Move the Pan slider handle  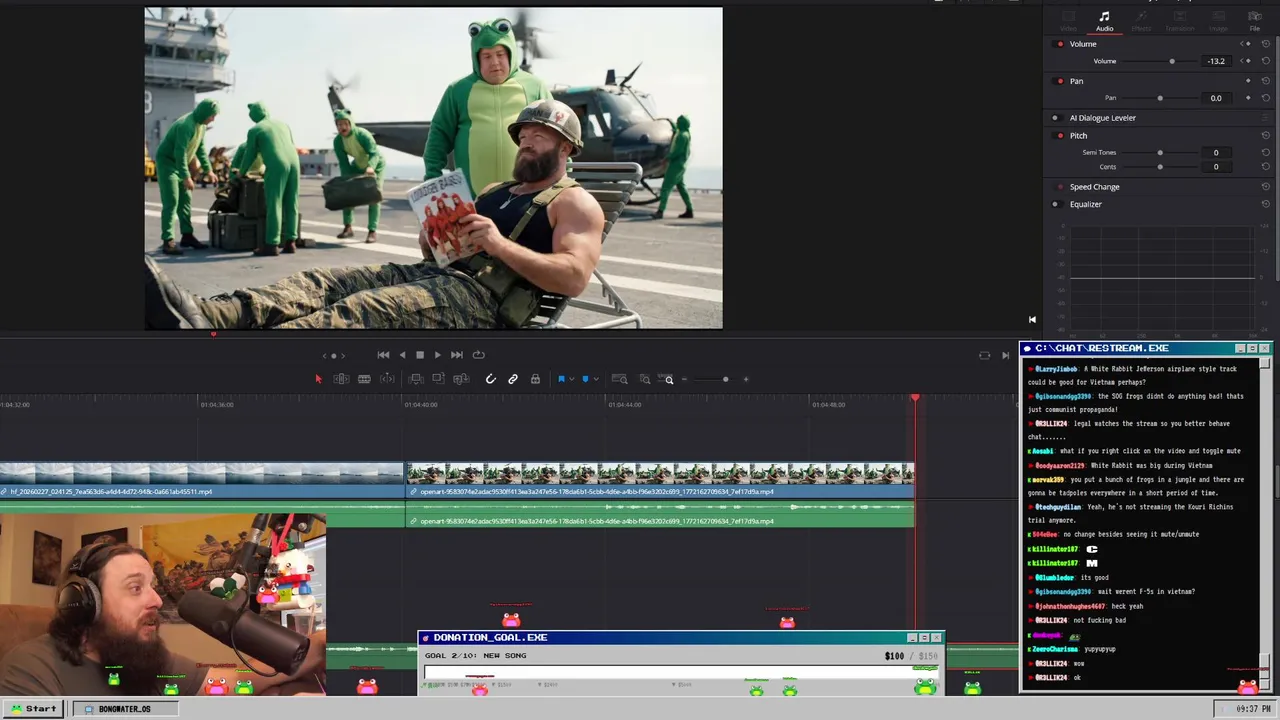pos(1160,98)
